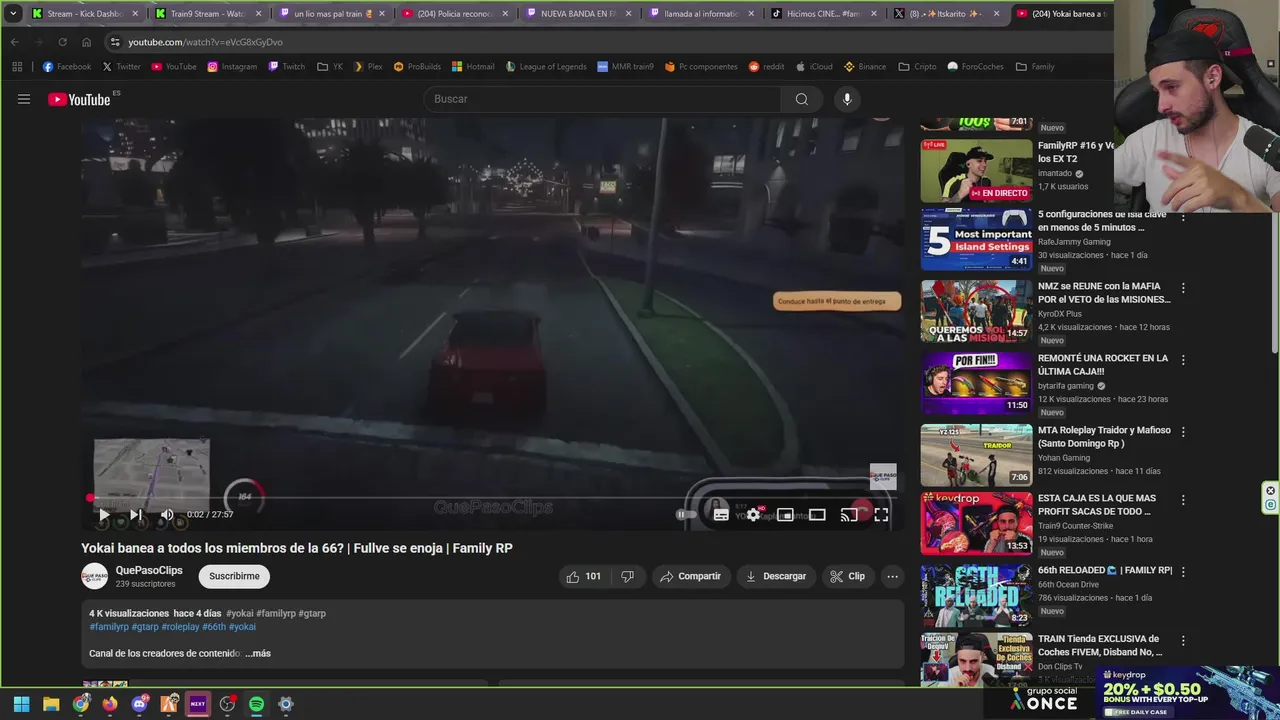Open options for 5 configuraciones de isla video
Viewport: 1280px width, 720px height.
(1183, 216)
